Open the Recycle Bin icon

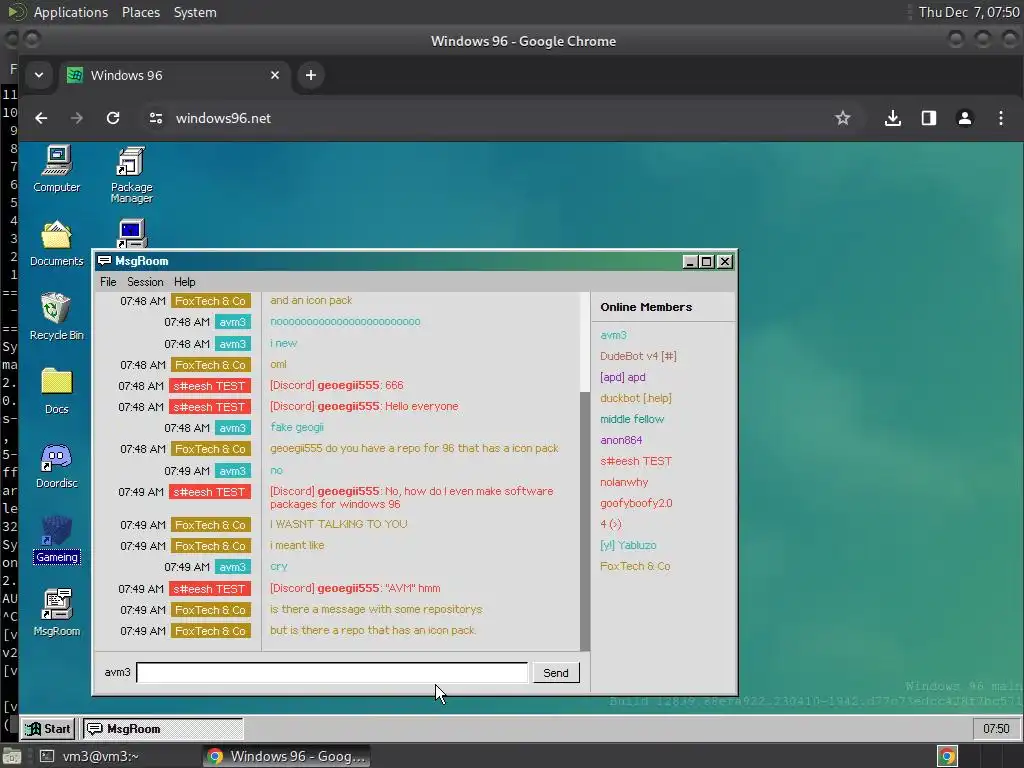[x=57, y=317]
